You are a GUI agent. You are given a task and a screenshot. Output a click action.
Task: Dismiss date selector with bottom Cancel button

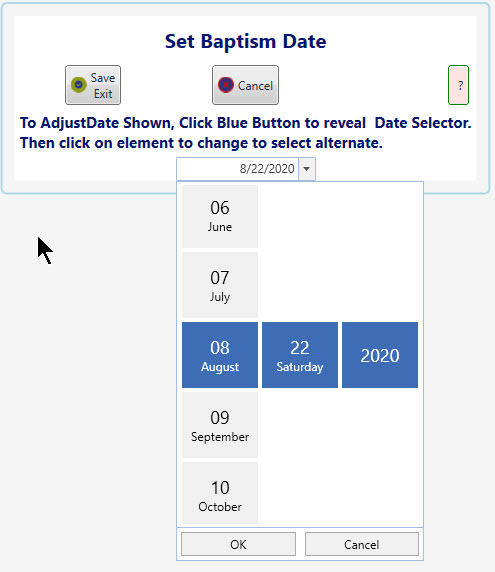(361, 544)
